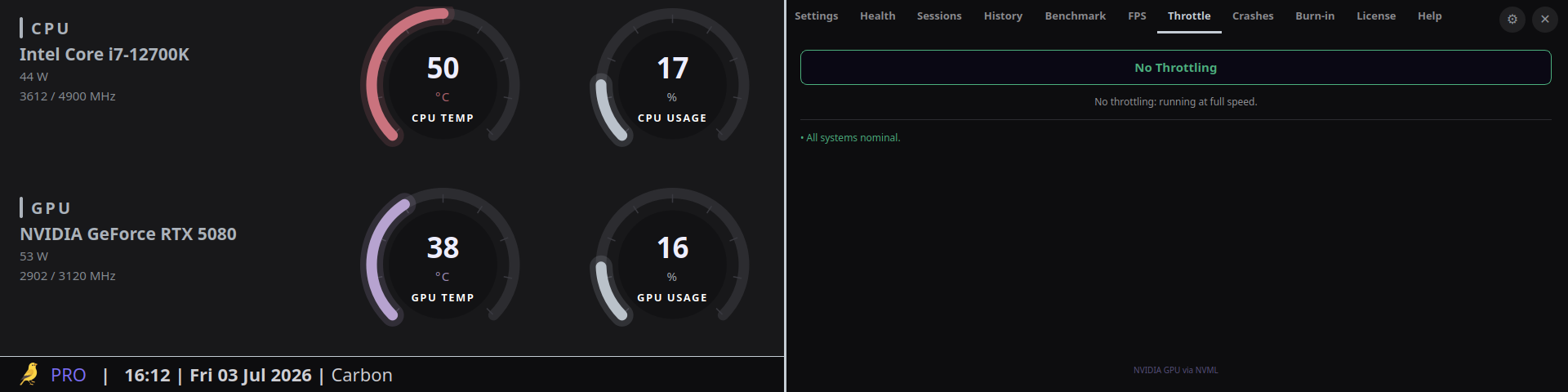Click the CPU section header
Viewport: 1568px width, 392px height.
(45, 29)
